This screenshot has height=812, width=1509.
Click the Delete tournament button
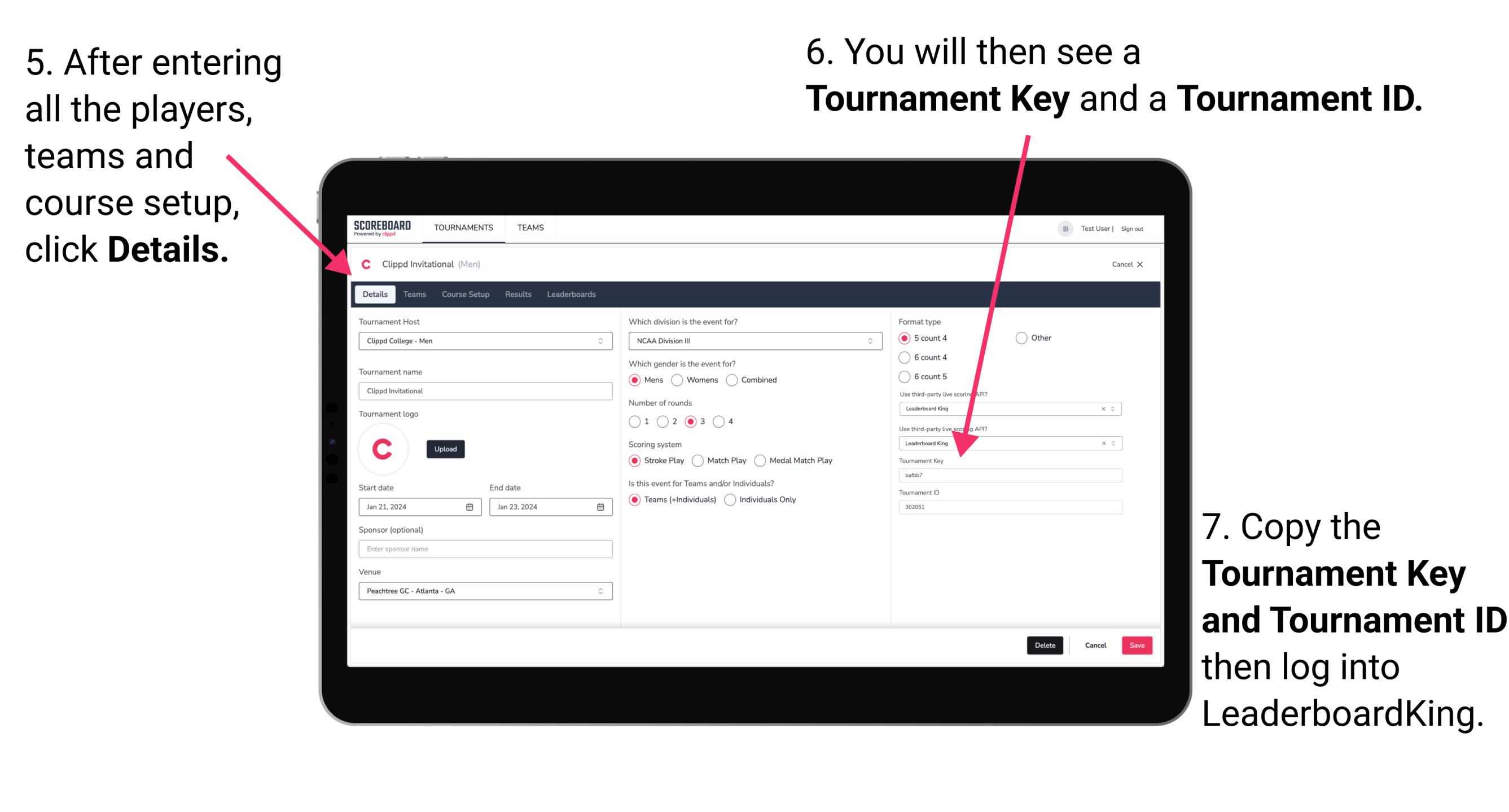pyautogui.click(x=1045, y=645)
